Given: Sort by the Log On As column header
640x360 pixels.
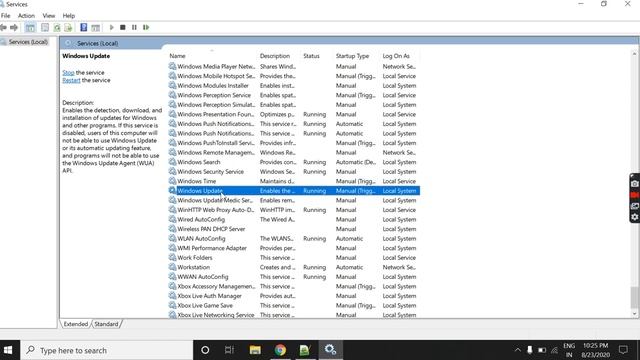Looking at the screenshot, I should click(x=396, y=56).
